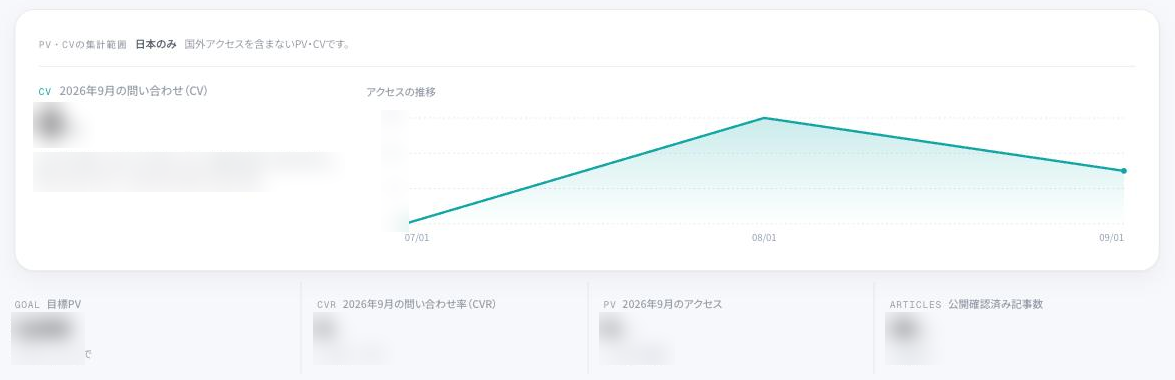
Task: Click the PV・CVの集計範囲 label
Action: (82, 44)
